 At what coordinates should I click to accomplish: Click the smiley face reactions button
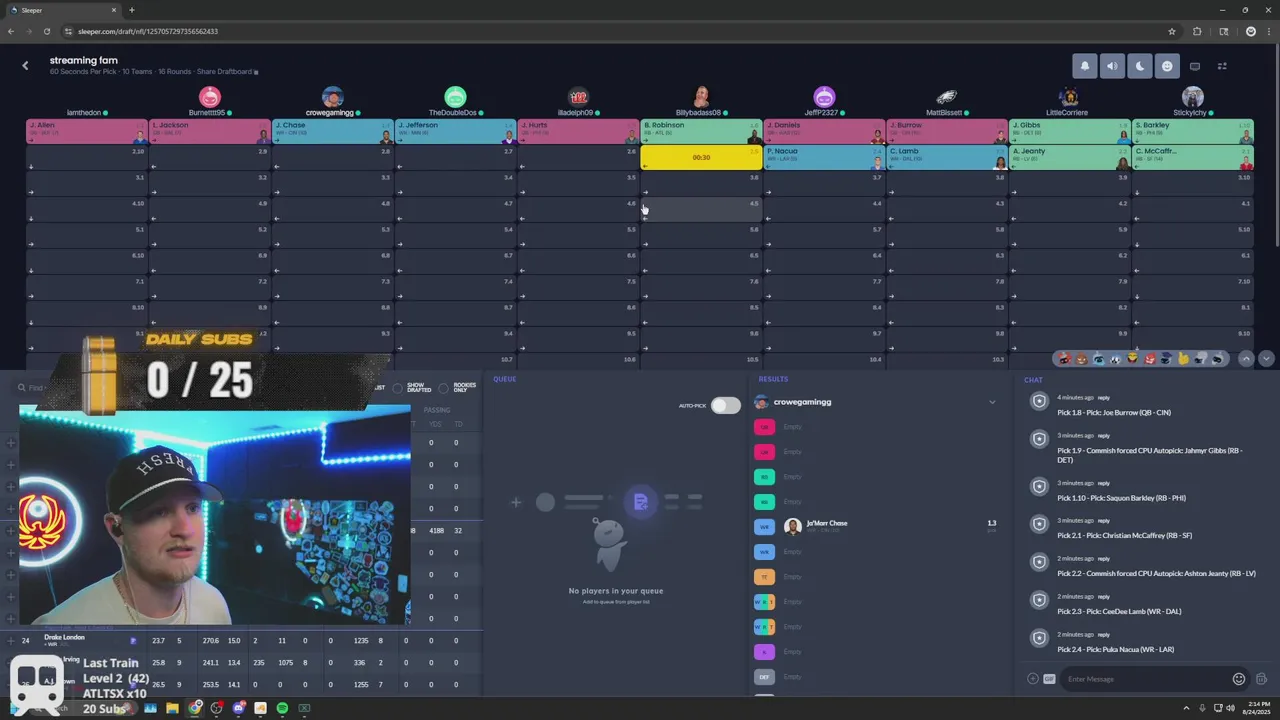pos(1167,66)
